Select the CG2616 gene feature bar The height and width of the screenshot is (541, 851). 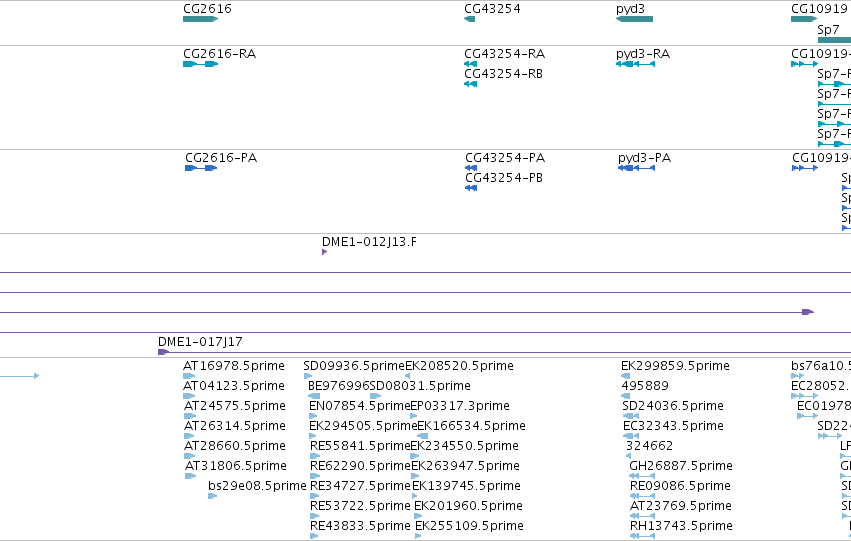coord(200,19)
